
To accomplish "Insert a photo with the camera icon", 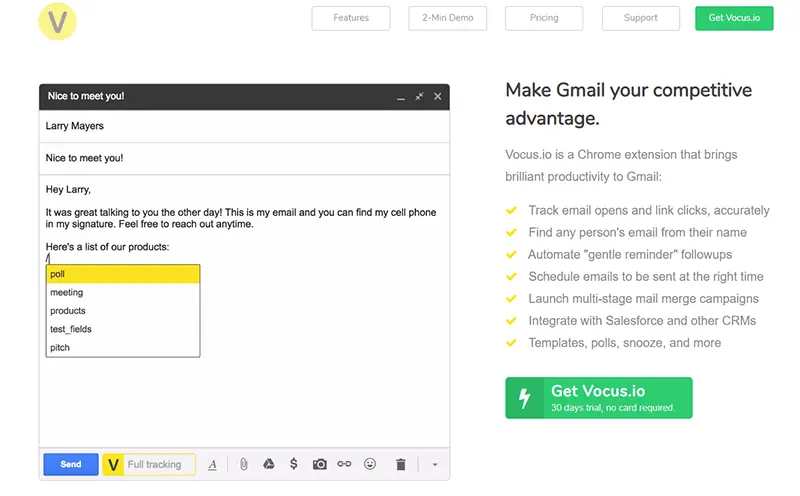I will click(x=319, y=464).
